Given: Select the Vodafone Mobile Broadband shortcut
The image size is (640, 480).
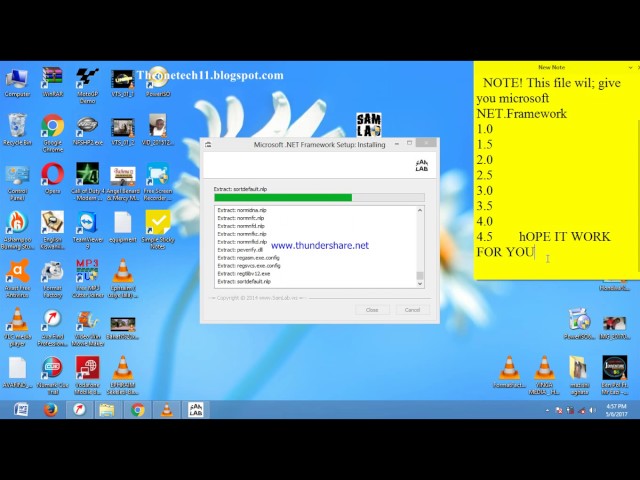Looking at the screenshot, I should point(88,376).
